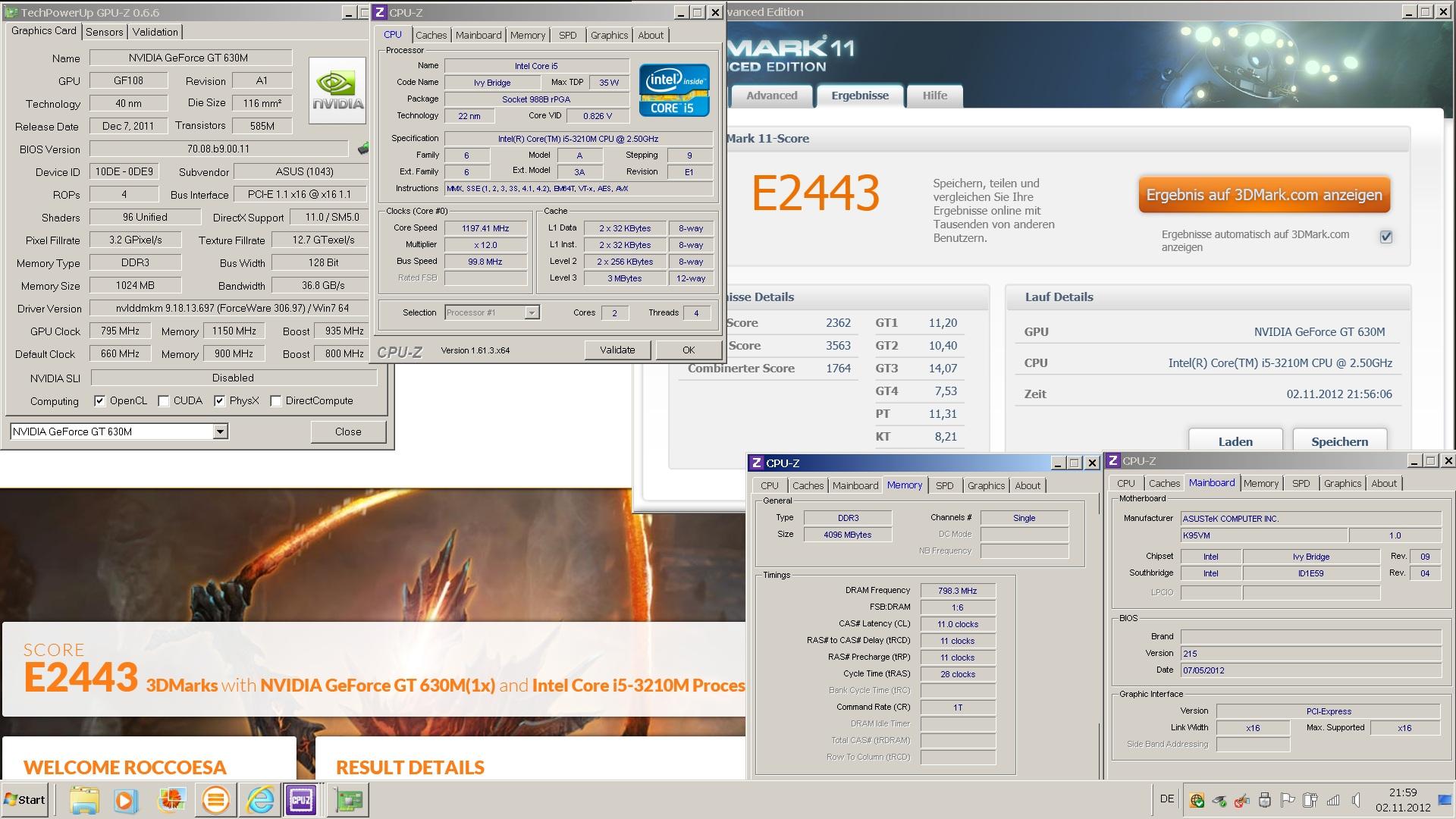Screen dimensions: 1456x819
Task: Open the Windows Start menu
Action: [x=25, y=800]
